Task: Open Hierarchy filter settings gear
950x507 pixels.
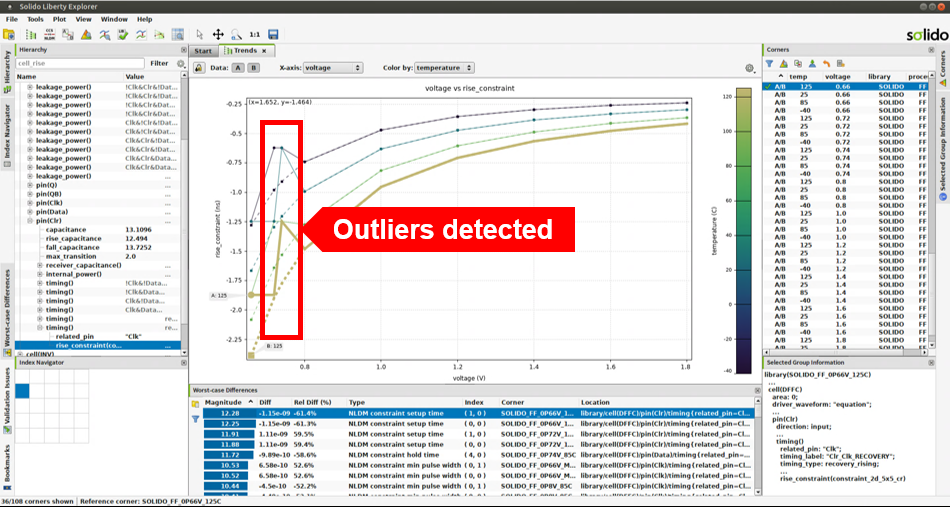Action: click(x=181, y=63)
